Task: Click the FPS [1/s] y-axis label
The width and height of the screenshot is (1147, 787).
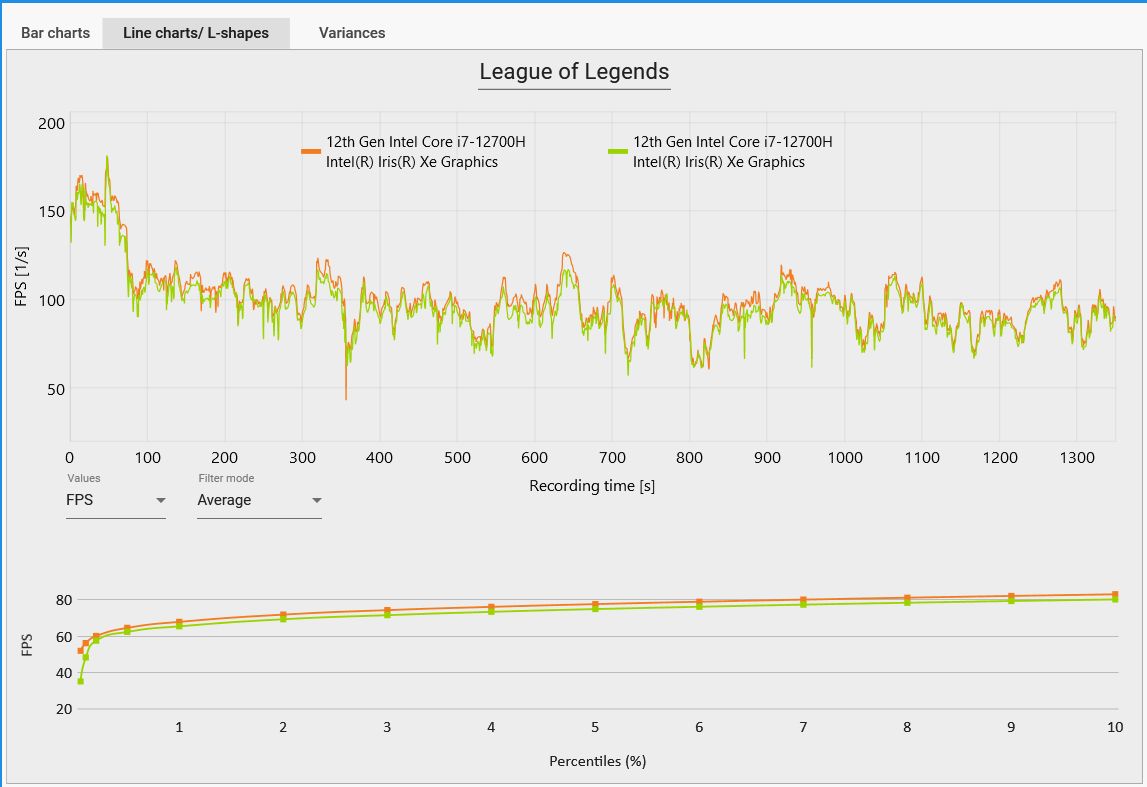Action: point(21,276)
